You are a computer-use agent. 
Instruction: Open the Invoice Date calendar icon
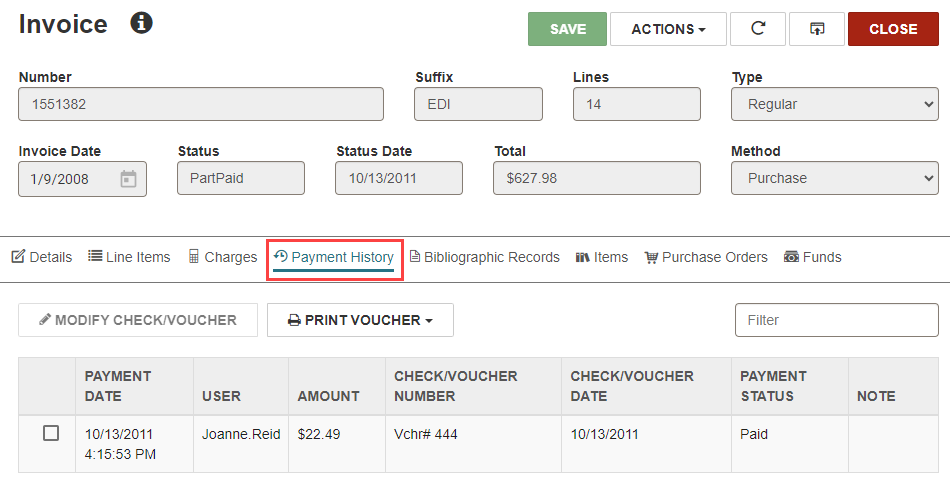pyautogui.click(x=128, y=179)
